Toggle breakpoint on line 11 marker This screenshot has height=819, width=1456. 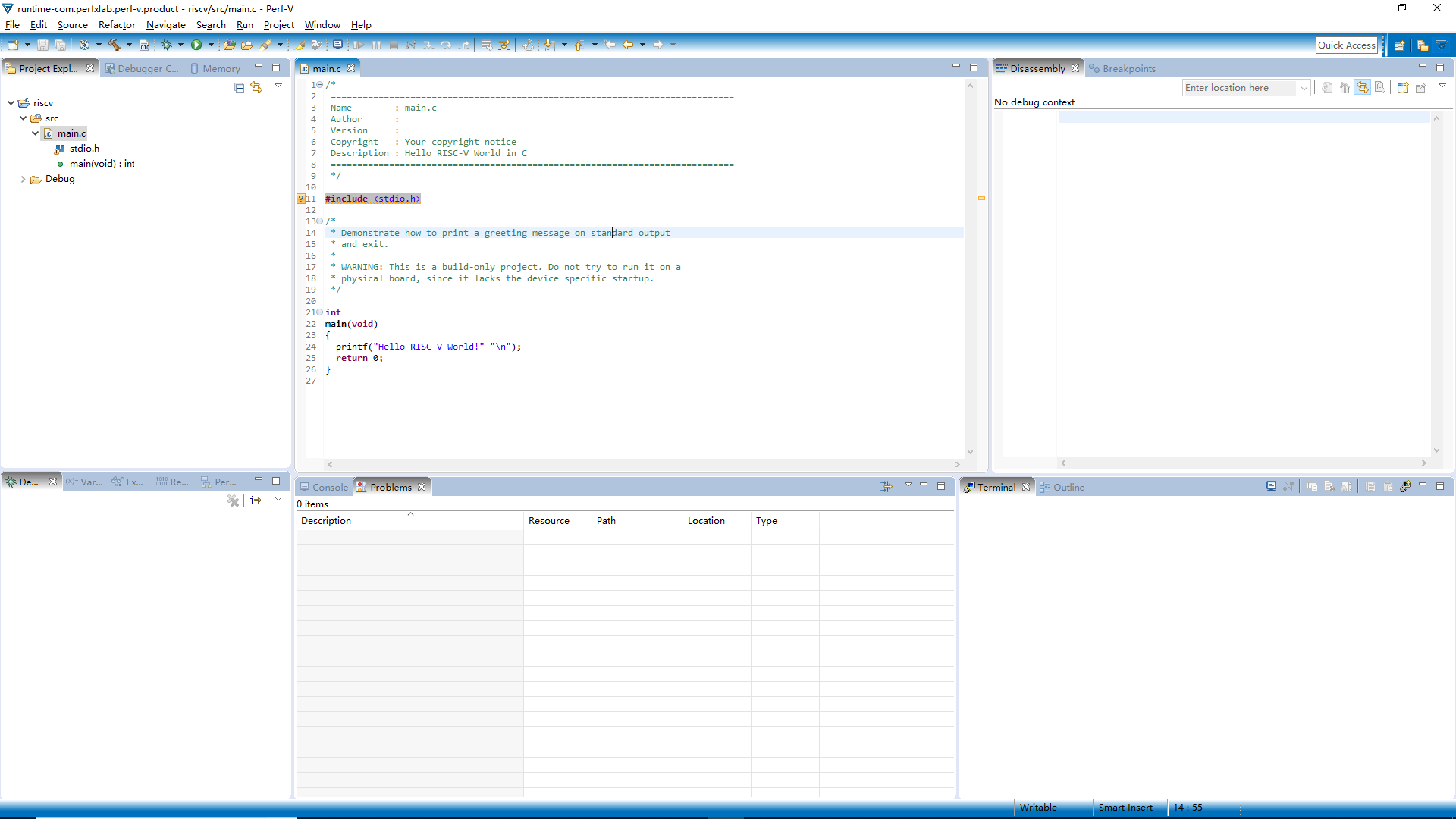(300, 198)
